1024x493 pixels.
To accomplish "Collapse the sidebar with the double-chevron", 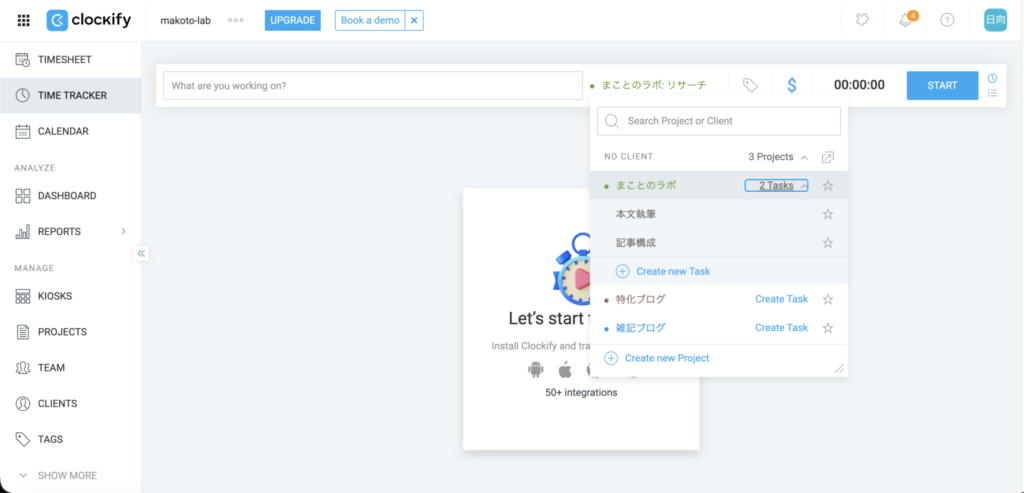I will pyautogui.click(x=141, y=253).
